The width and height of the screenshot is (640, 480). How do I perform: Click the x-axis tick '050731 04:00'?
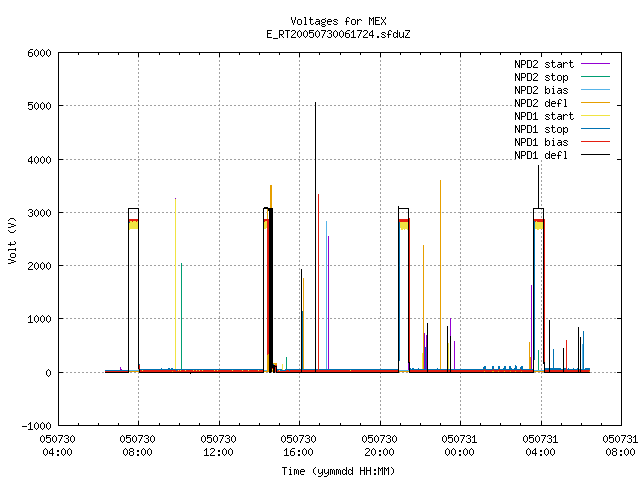tap(540, 446)
